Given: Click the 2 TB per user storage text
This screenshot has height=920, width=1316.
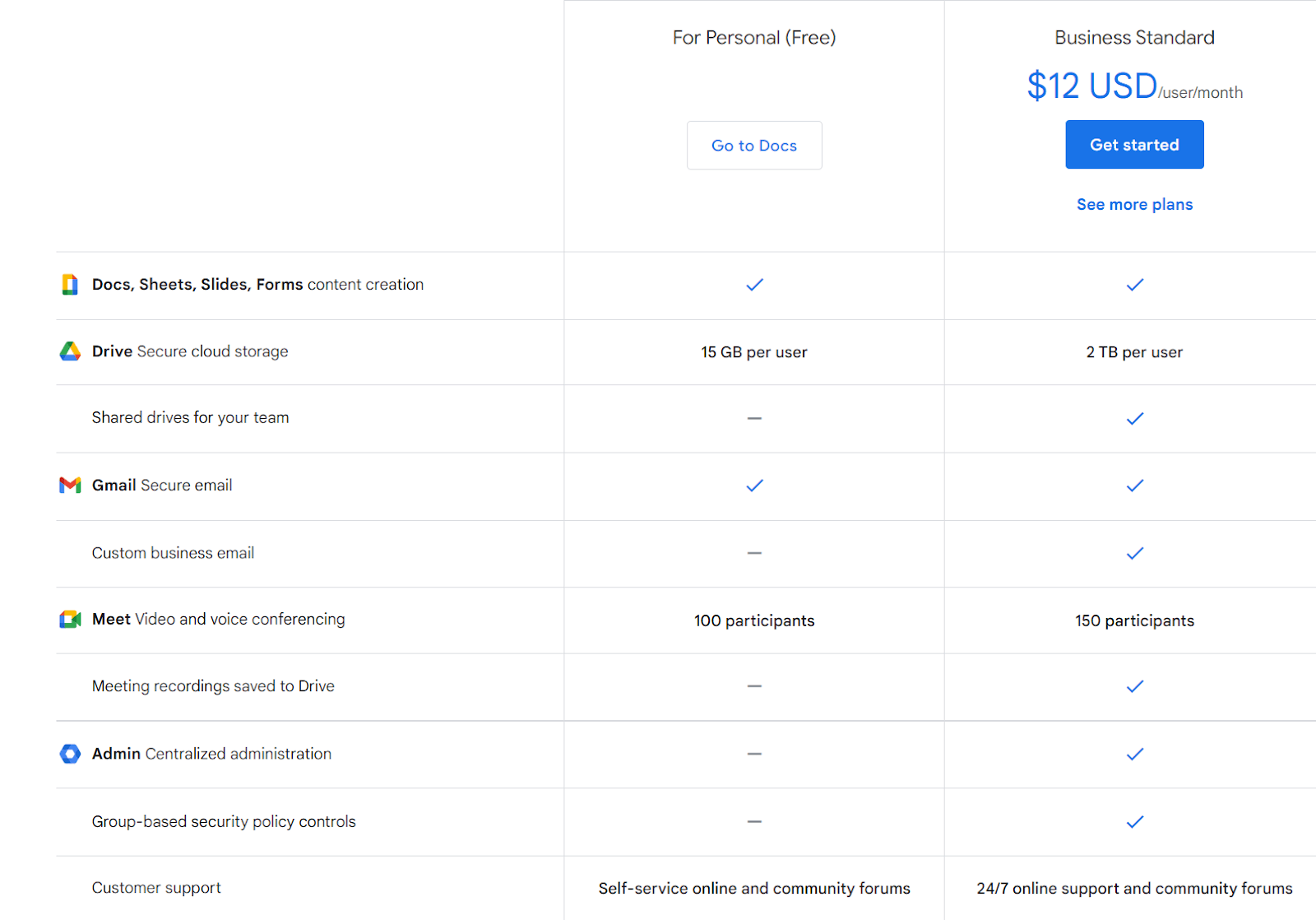Looking at the screenshot, I should (1134, 352).
